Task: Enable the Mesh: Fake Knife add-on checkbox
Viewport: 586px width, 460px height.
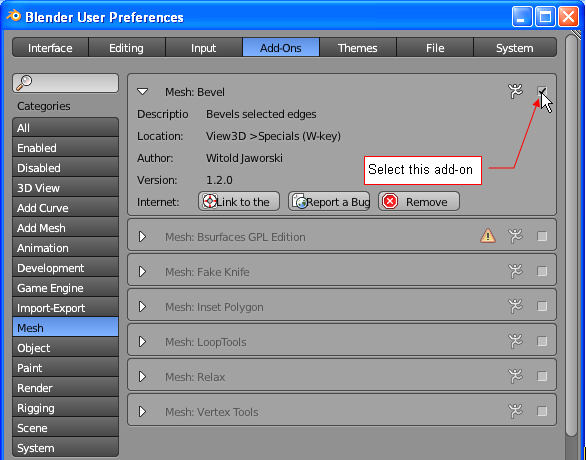Action: point(542,271)
